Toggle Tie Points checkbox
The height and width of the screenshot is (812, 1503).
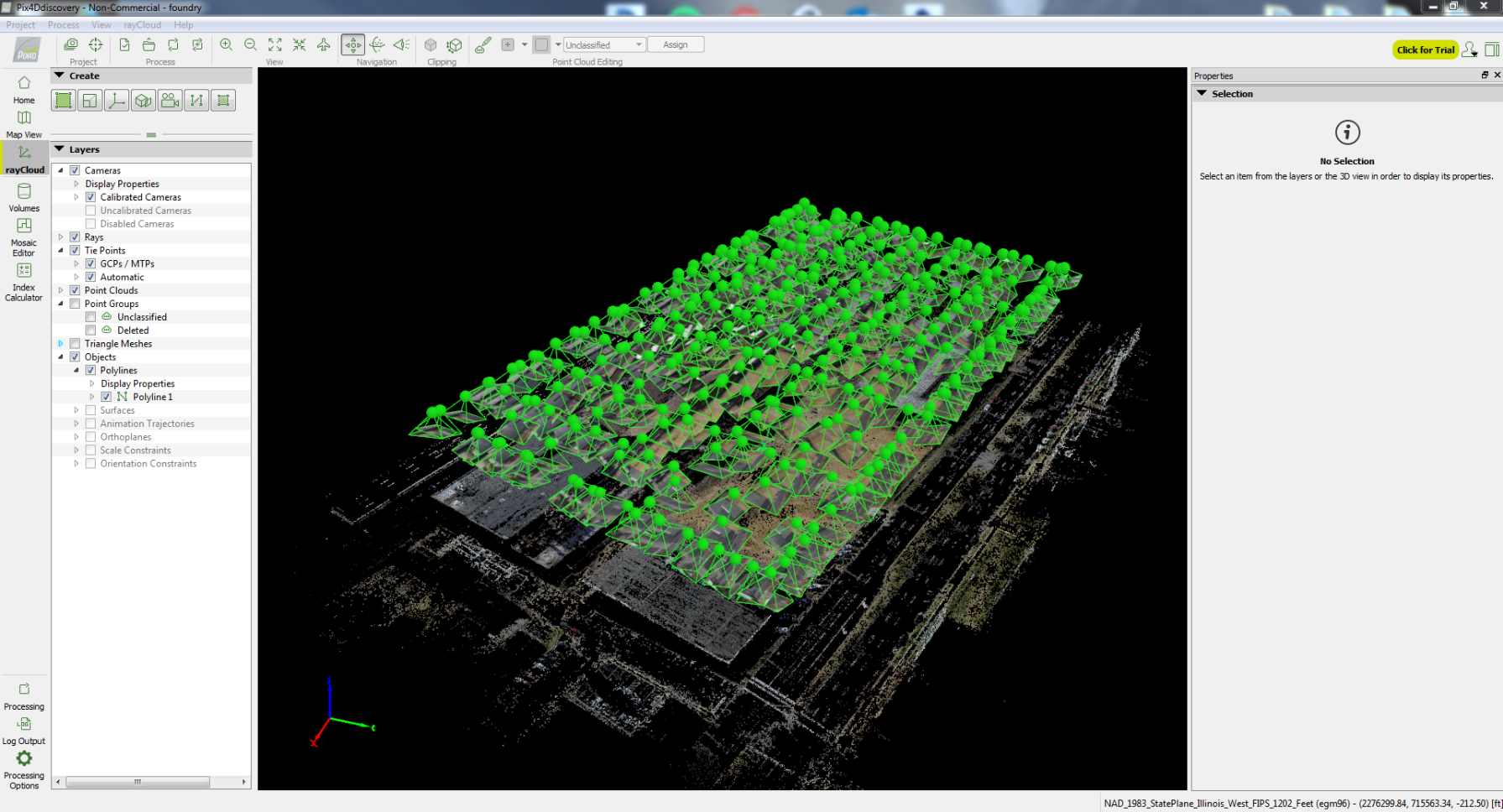[x=75, y=251]
